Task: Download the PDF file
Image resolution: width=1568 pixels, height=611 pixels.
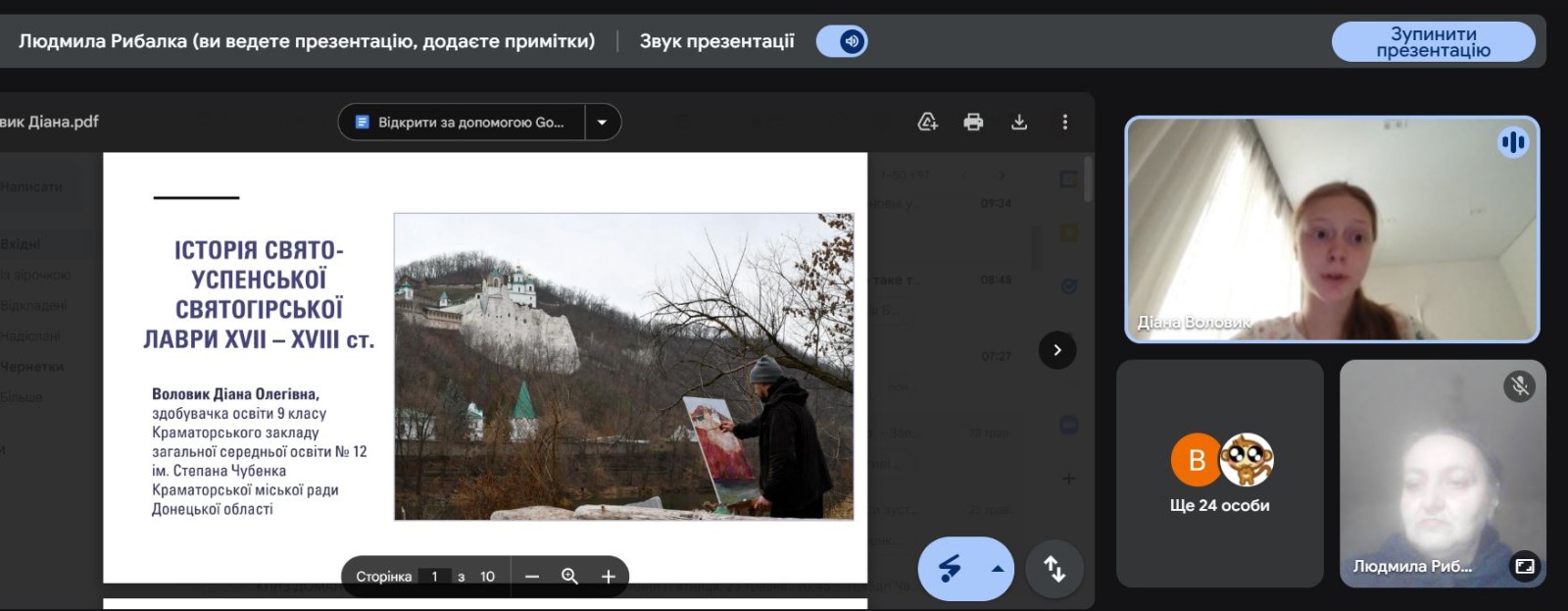Action: click(1019, 122)
